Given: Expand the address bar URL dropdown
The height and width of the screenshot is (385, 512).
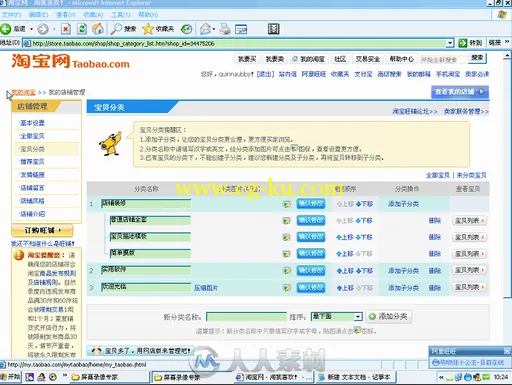Looking at the screenshot, I should click(x=450, y=43).
